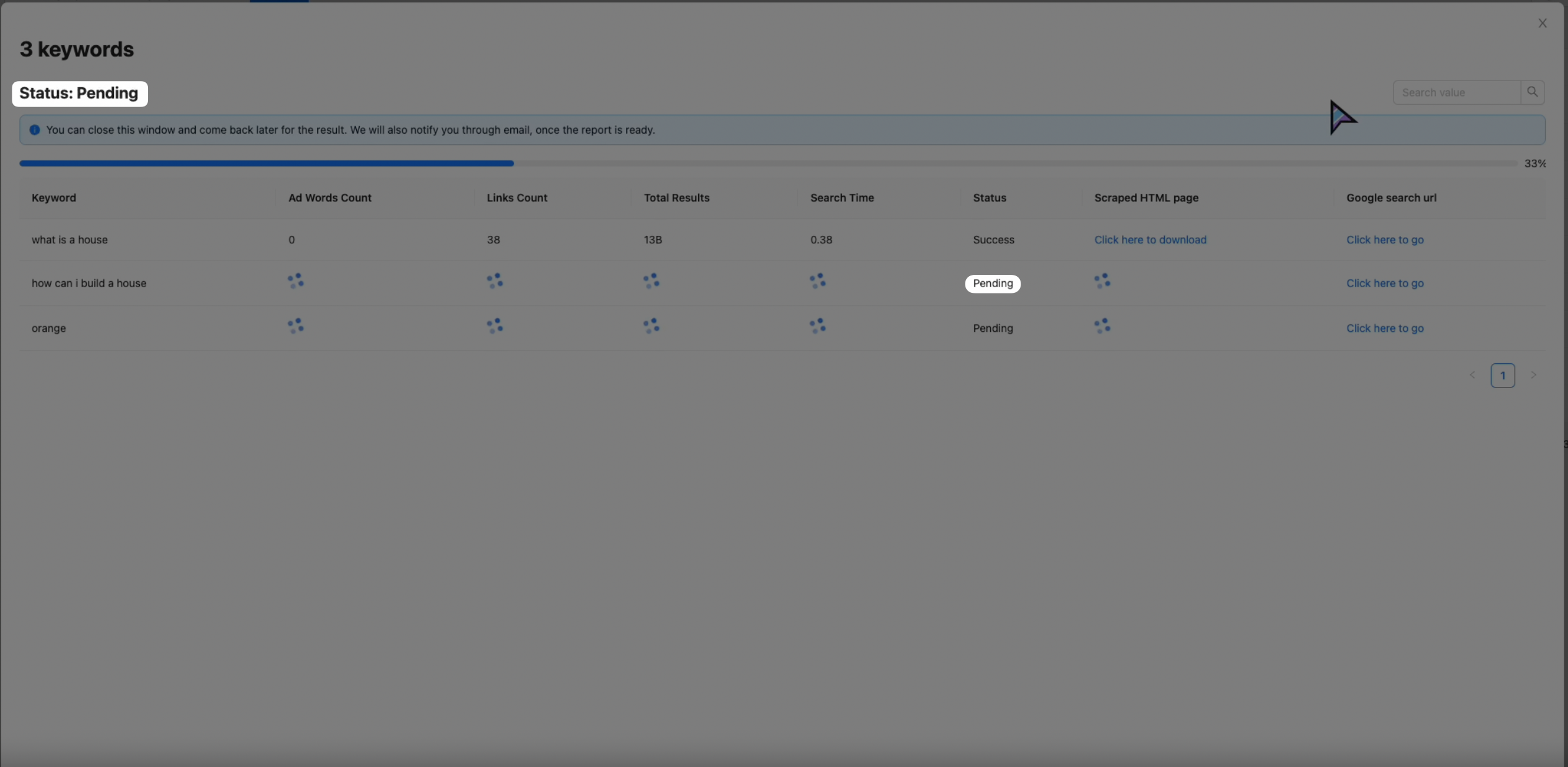Click the Status column header
This screenshot has height=767, width=1568.
click(989, 197)
